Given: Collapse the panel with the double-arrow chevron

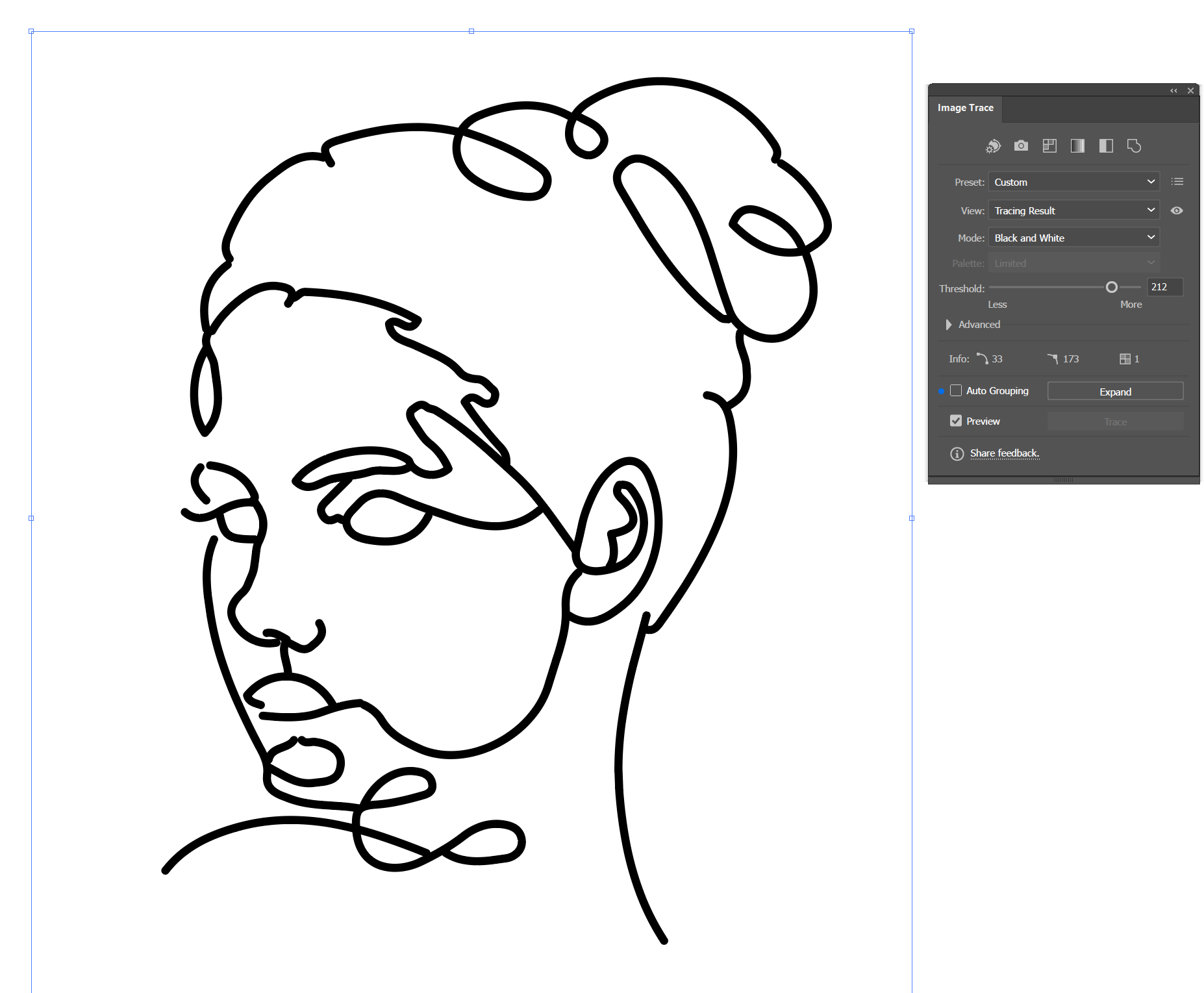Looking at the screenshot, I should 1173,90.
